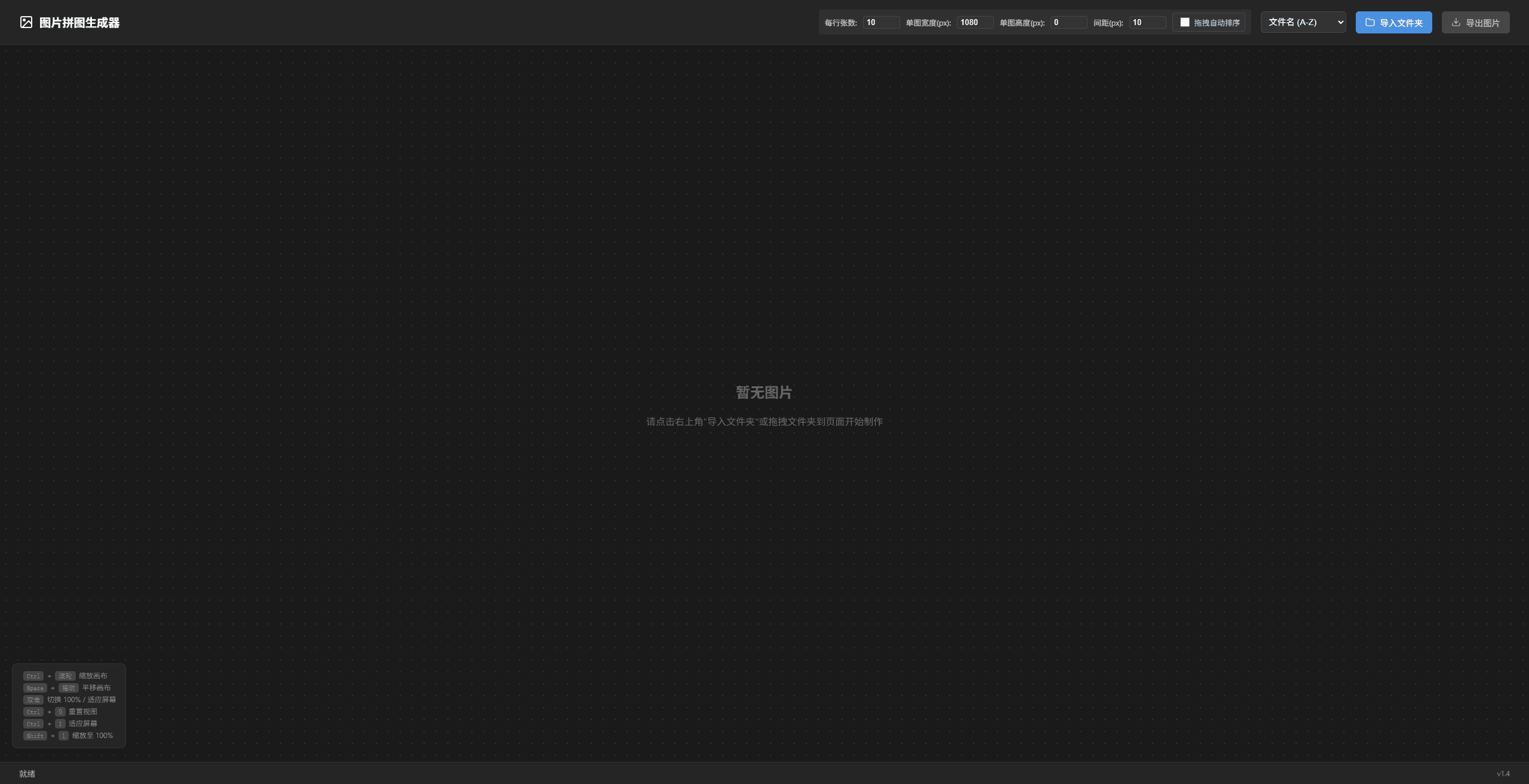Click the 双击 keycap in shortcuts panel

pos(33,700)
